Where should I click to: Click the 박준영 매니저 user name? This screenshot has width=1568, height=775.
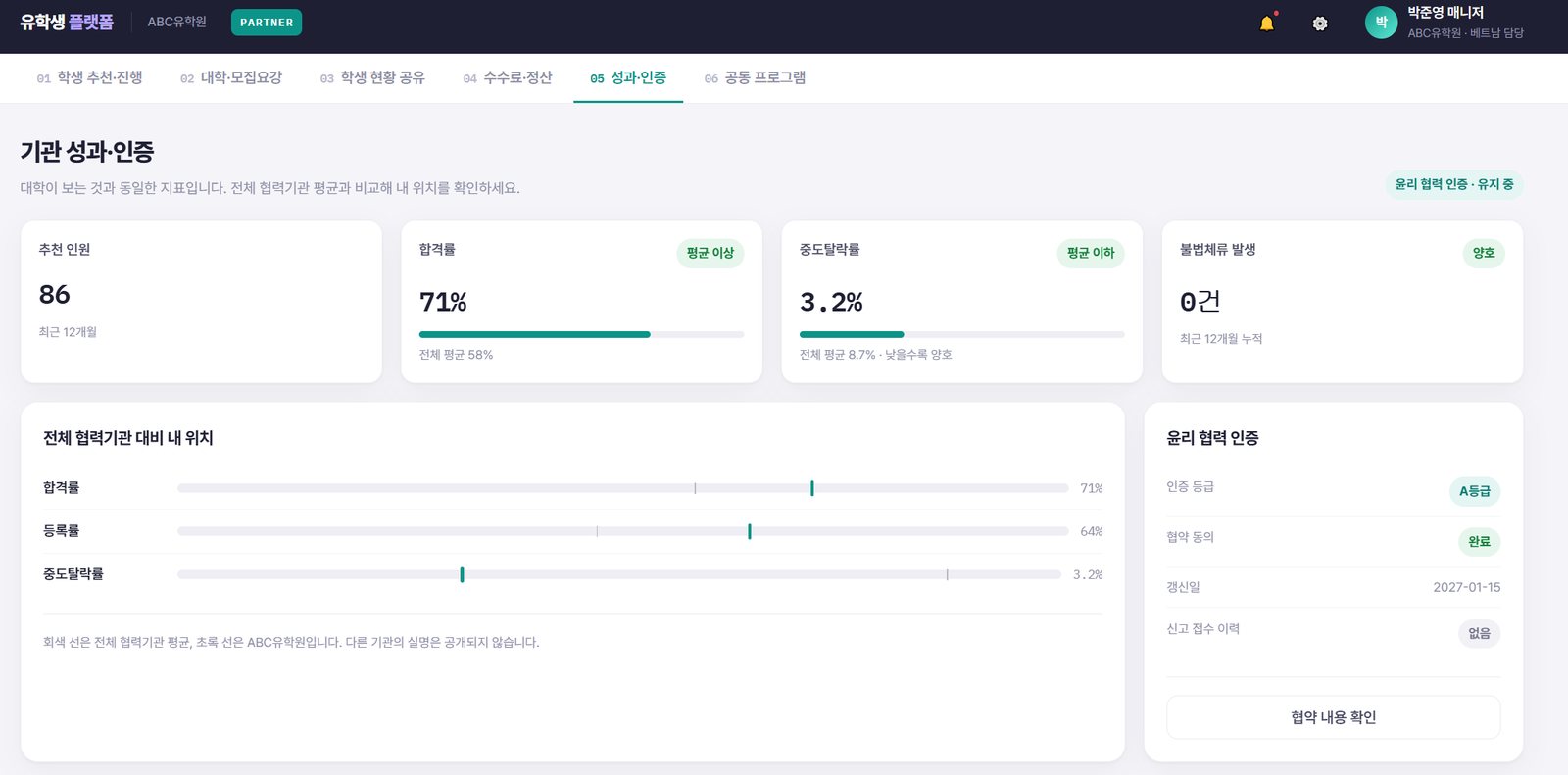(x=1445, y=13)
